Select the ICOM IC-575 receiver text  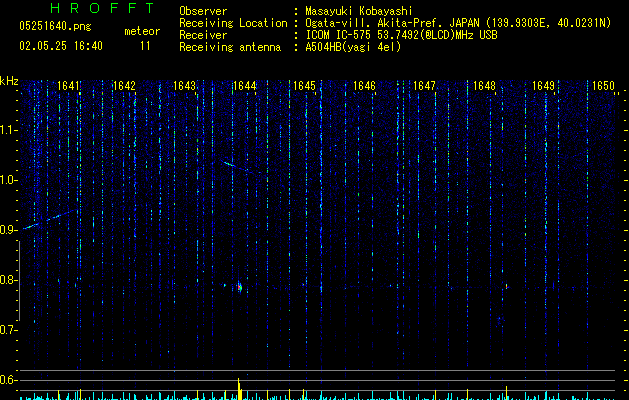[x=401, y=35]
